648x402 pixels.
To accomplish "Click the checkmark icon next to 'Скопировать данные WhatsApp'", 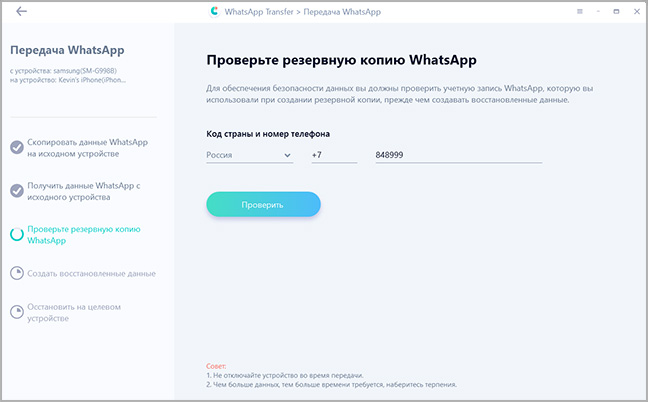I will pos(17,147).
